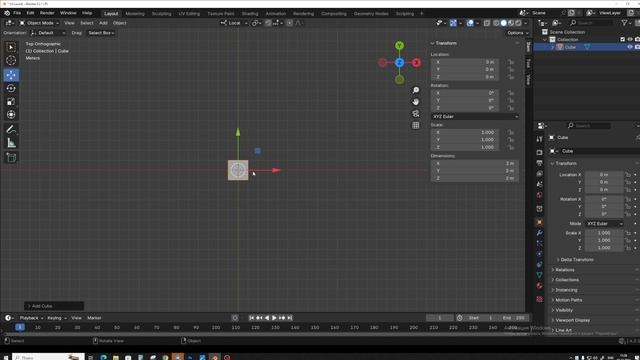640x360 pixels.
Task: Select the Annotate tool
Action: click(11, 129)
